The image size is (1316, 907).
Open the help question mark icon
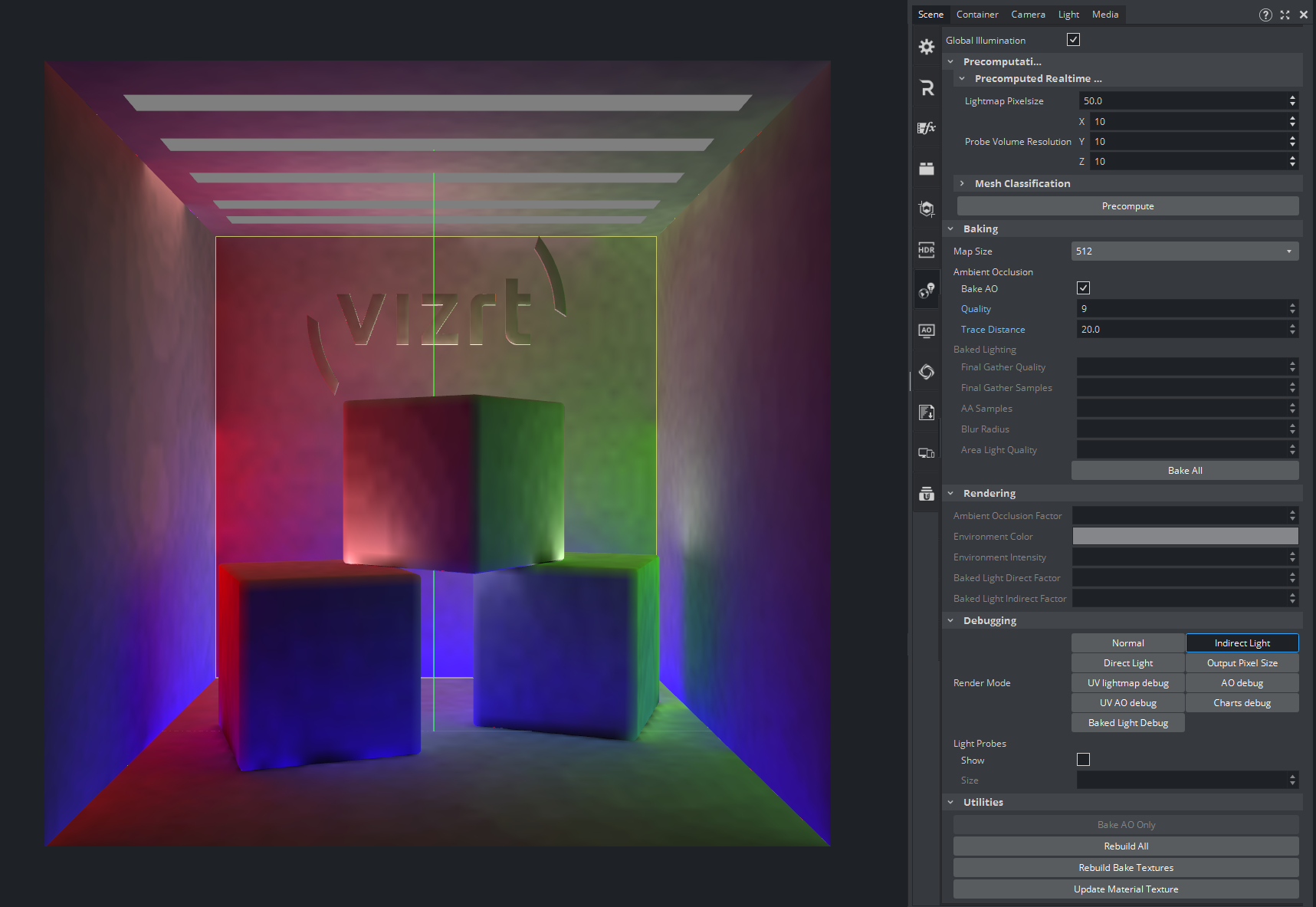point(1265,15)
